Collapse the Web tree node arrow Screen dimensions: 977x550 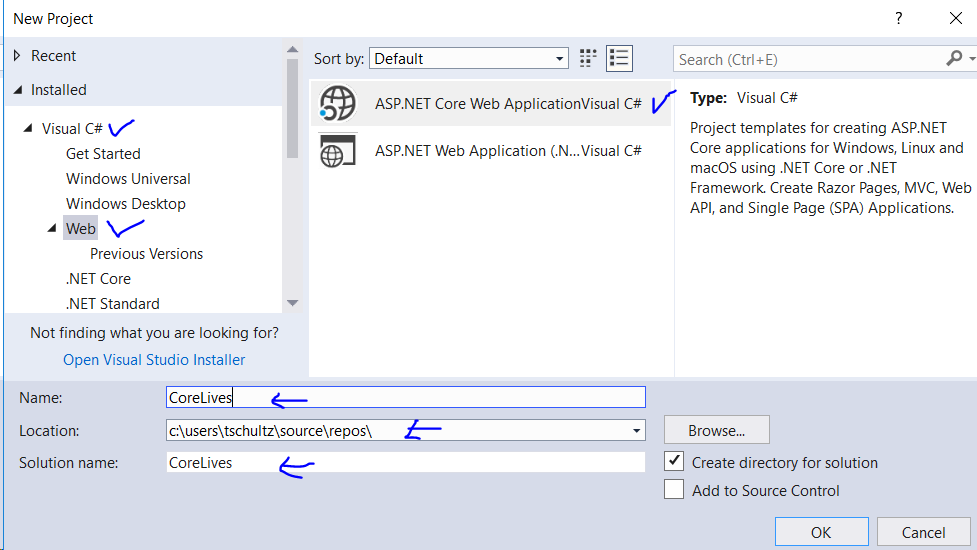click(x=52, y=229)
